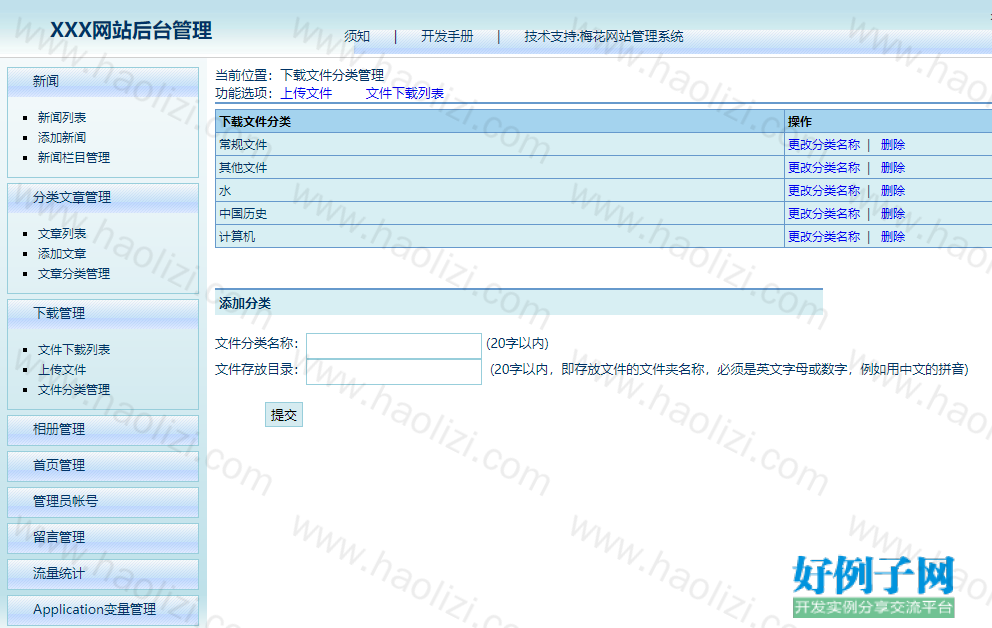Delete the 中国历史 category
992x628 pixels.
pos(893,214)
